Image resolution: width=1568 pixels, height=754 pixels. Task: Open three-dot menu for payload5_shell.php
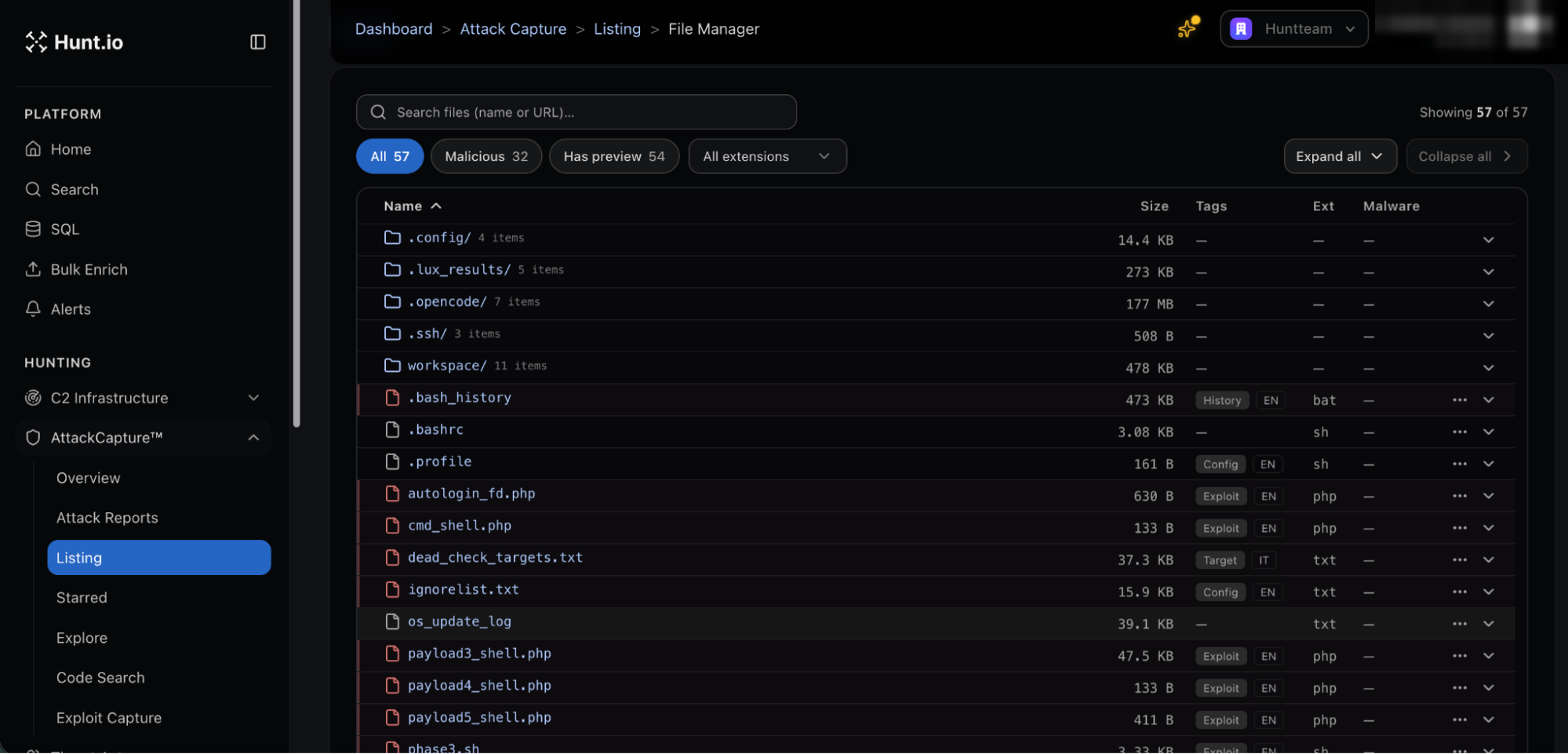point(1459,720)
